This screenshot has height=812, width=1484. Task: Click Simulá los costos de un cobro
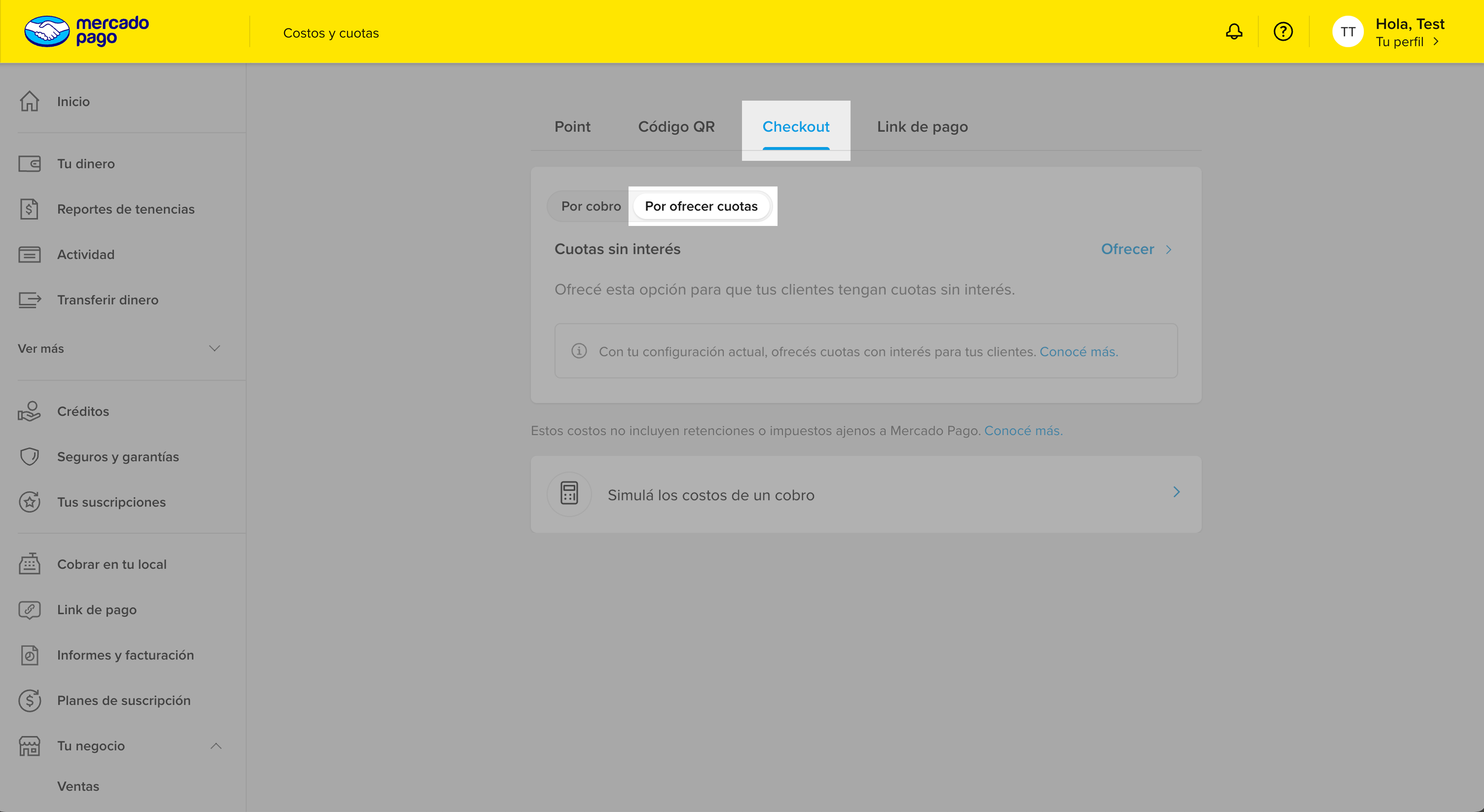coord(711,495)
